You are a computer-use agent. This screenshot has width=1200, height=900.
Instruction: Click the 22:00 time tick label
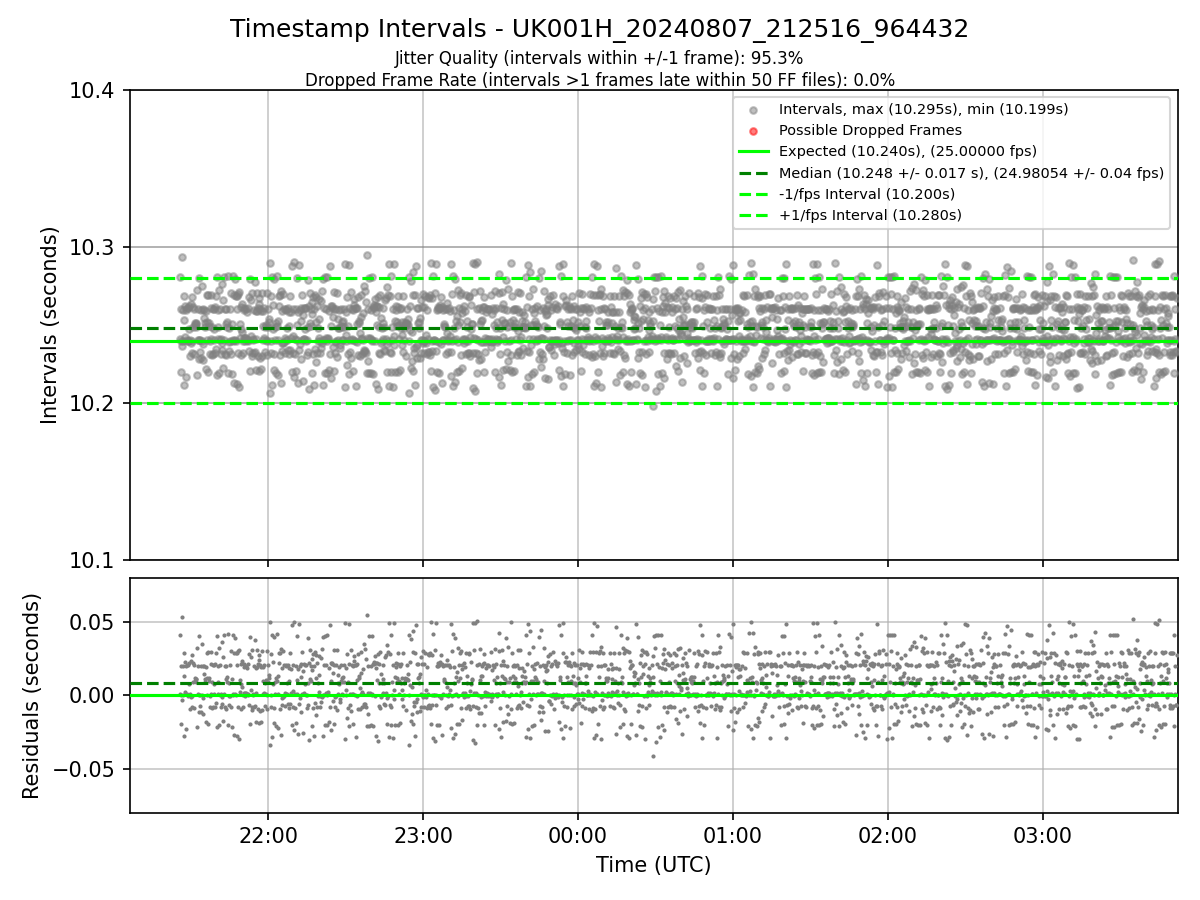[267, 835]
